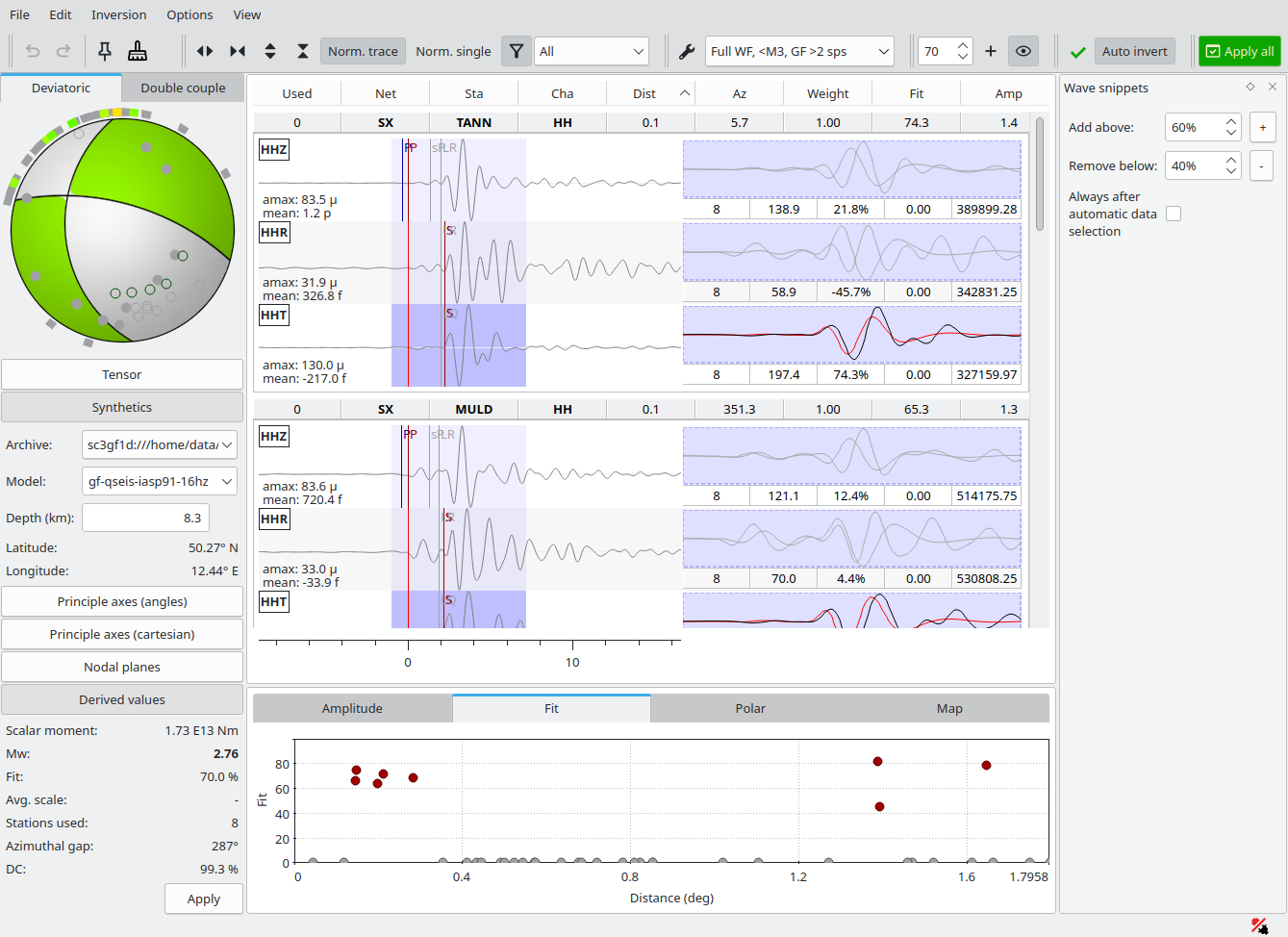
Task: Switch to the Polar tab
Action: (x=750, y=708)
